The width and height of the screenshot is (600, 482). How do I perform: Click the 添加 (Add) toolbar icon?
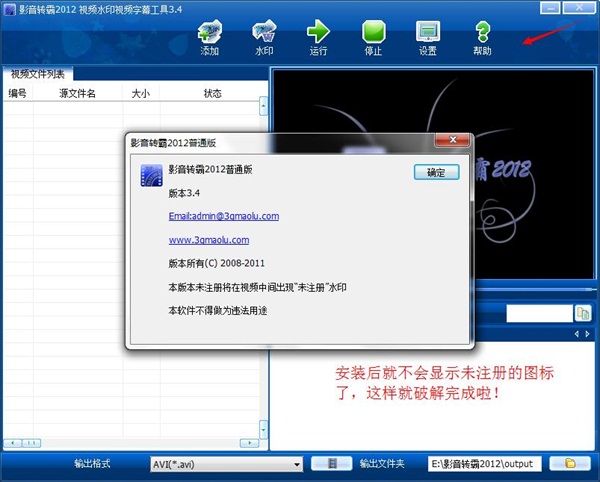click(209, 36)
